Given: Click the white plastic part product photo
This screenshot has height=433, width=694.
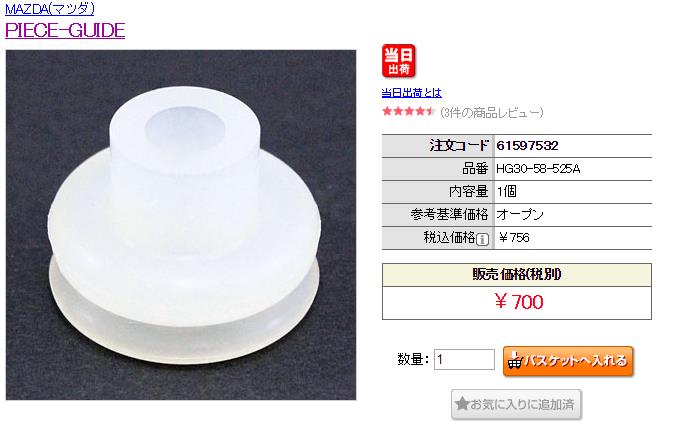Looking at the screenshot, I should pyautogui.click(x=181, y=225).
